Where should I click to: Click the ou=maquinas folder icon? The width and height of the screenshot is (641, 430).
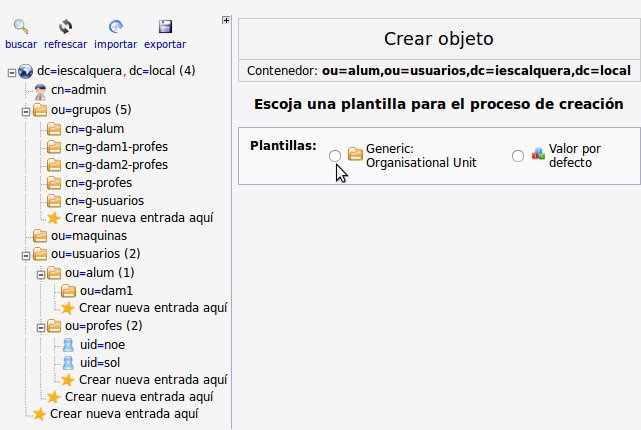40,236
